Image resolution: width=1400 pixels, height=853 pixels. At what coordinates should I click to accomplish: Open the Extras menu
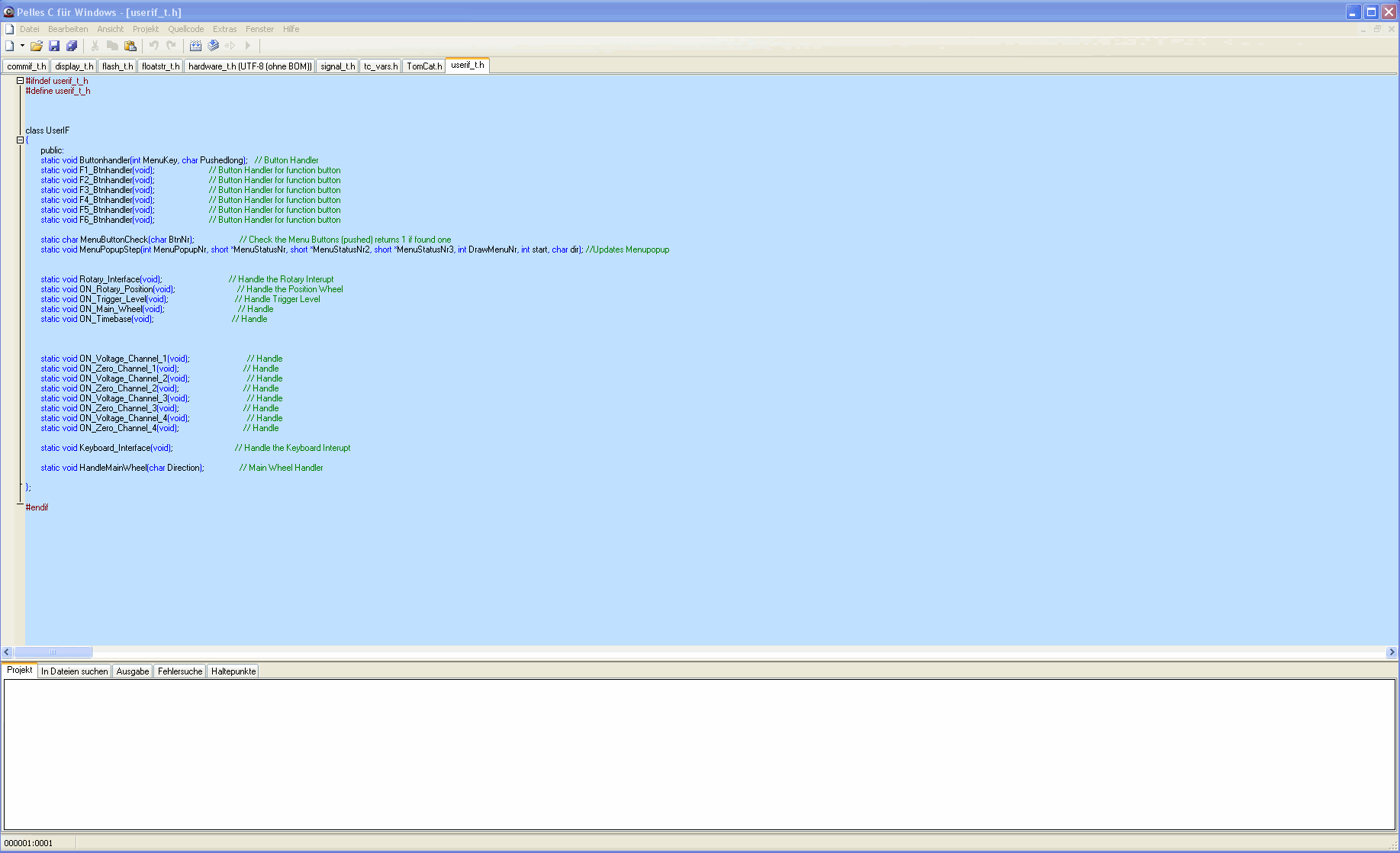point(224,29)
